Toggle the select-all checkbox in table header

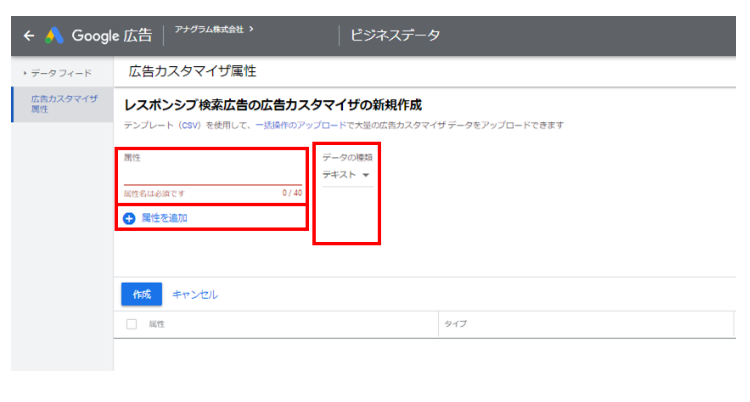[131, 324]
